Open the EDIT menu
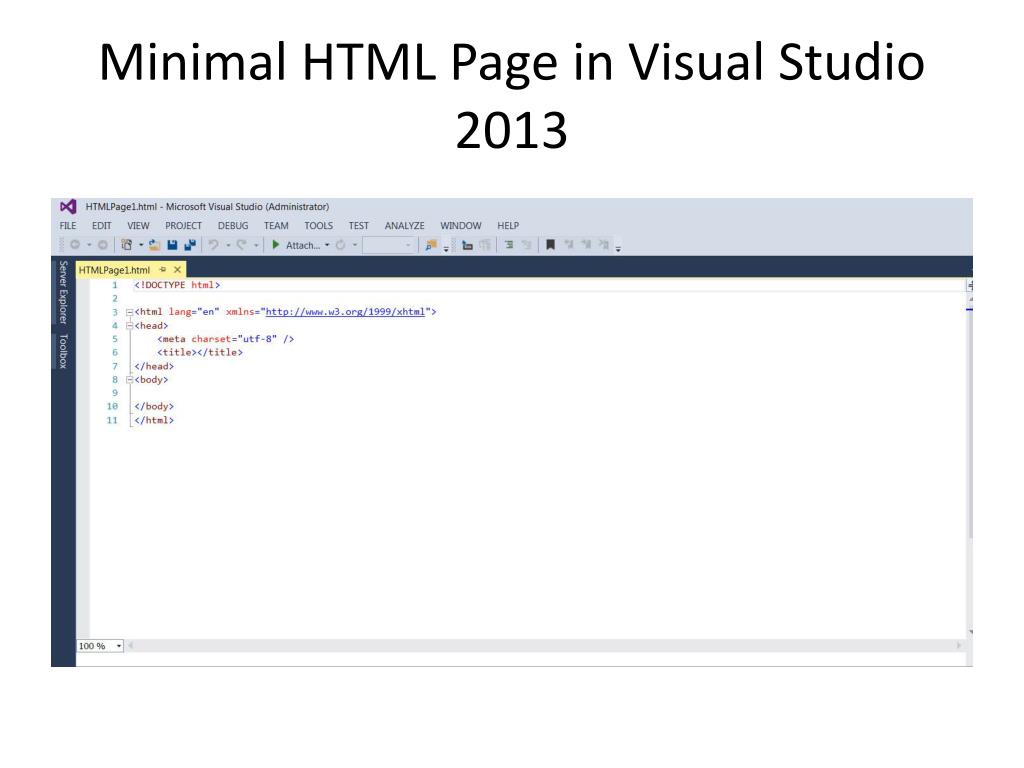The image size is (1024, 768). click(101, 225)
